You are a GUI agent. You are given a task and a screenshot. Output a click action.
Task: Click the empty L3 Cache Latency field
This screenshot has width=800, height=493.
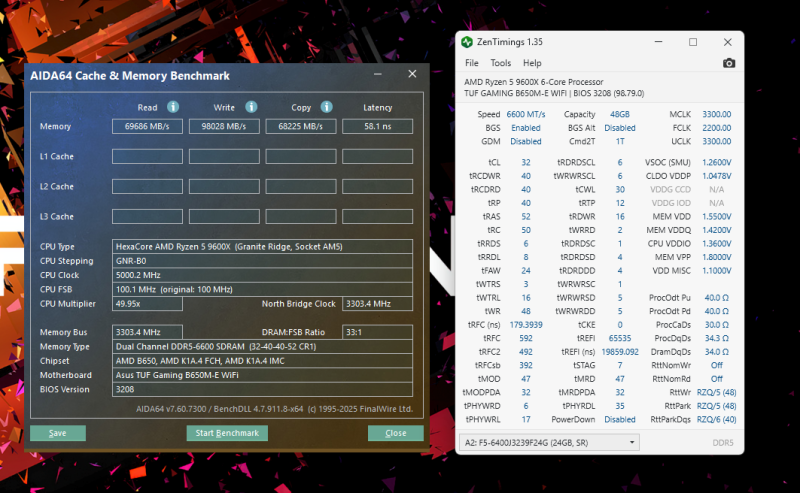378,216
